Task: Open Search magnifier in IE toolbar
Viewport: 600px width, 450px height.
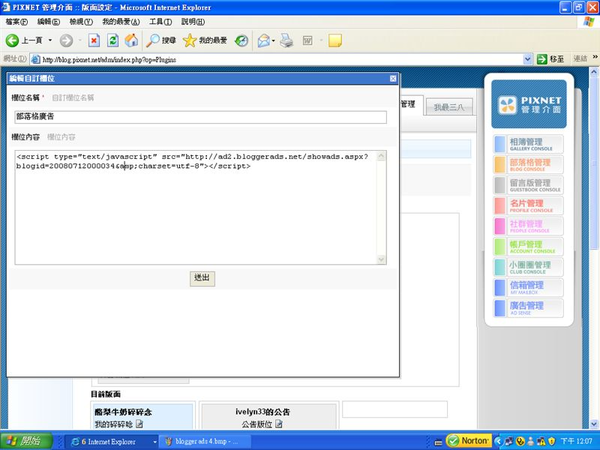Action: pos(161,40)
